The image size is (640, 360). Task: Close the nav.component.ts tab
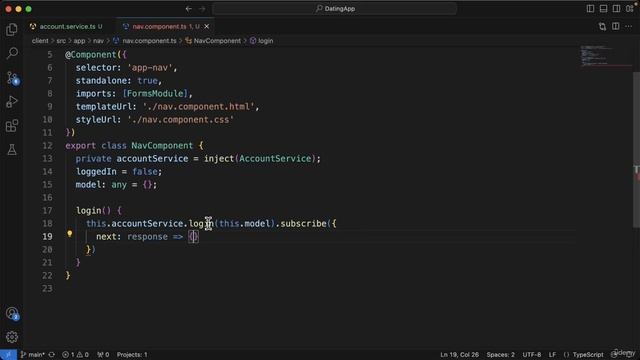coord(207,27)
